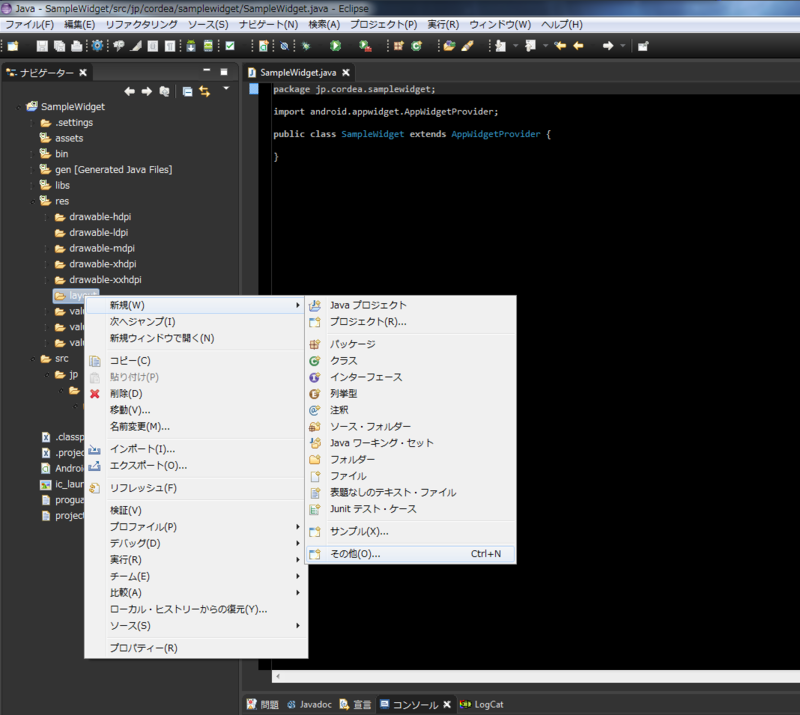Select ファイル in the New submenu
The width and height of the screenshot is (800, 715).
point(411,476)
